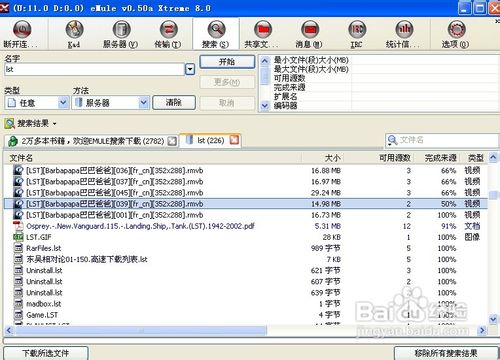
Task: Open the Statistics (统计值) toolbar icon
Action: (404, 29)
